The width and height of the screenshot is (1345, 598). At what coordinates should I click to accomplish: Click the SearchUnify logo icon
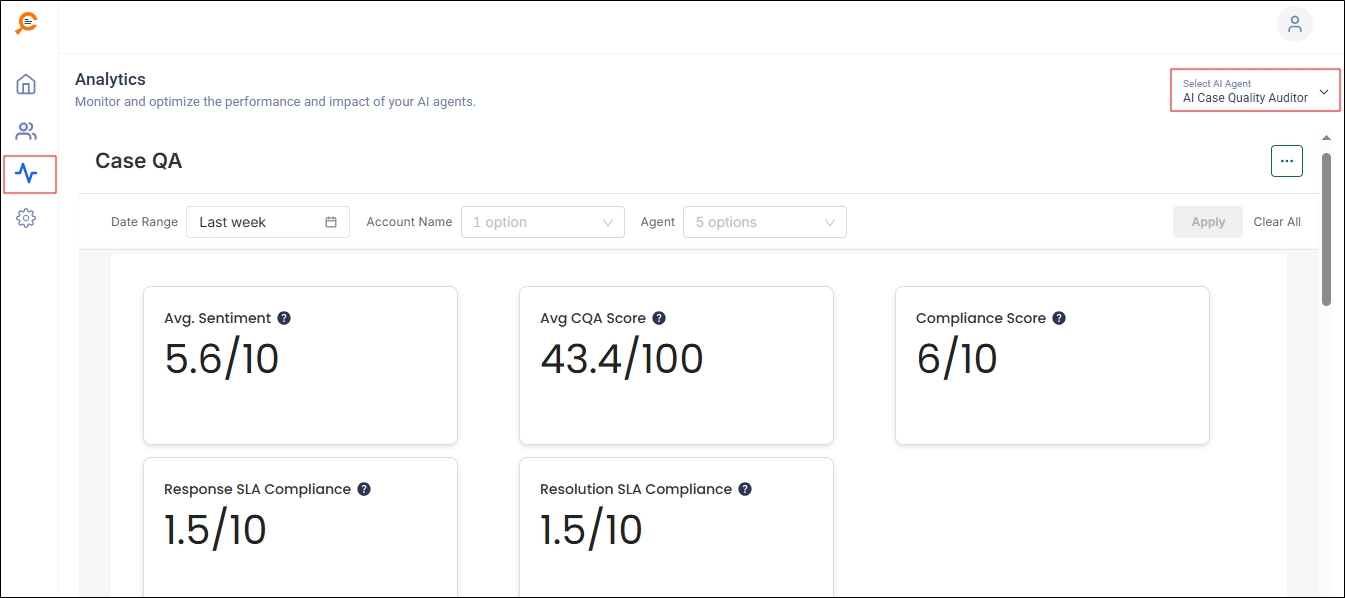coord(27,23)
